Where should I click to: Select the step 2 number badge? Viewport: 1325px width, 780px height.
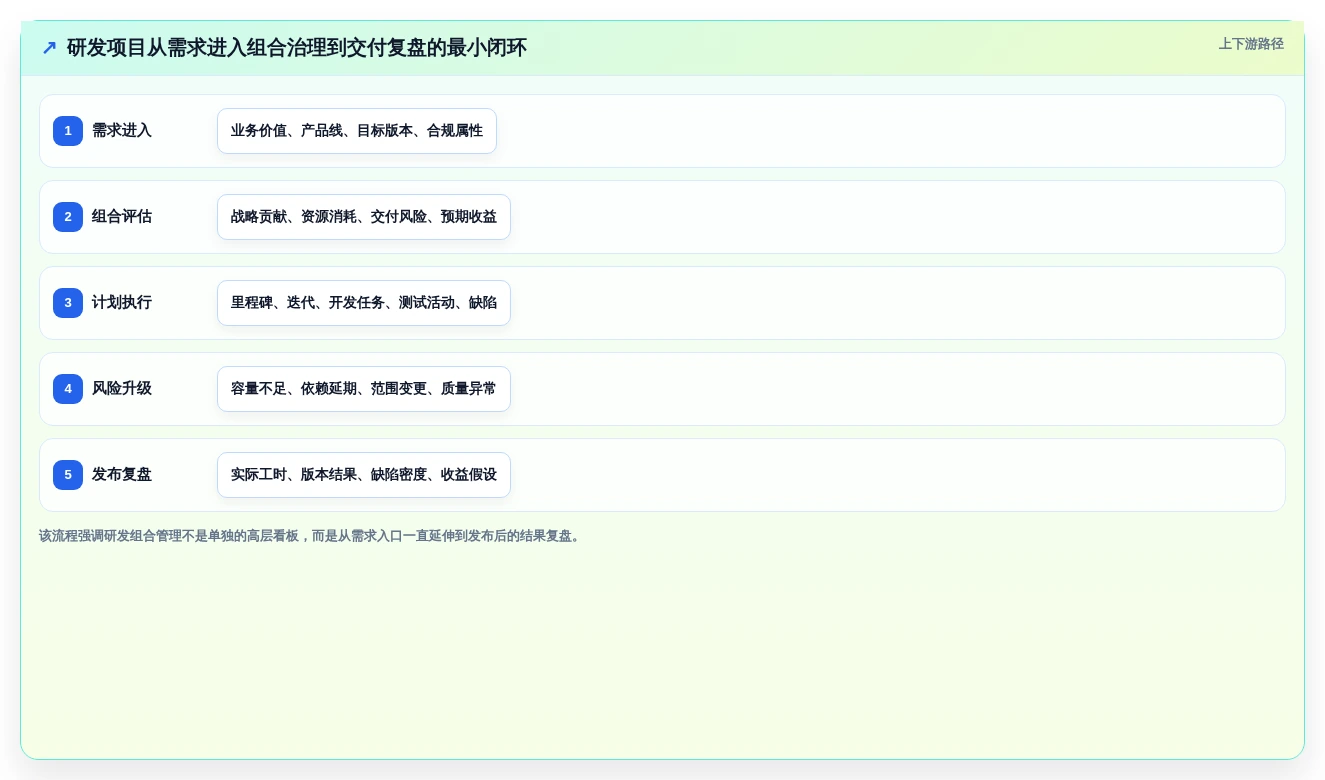pos(68,217)
